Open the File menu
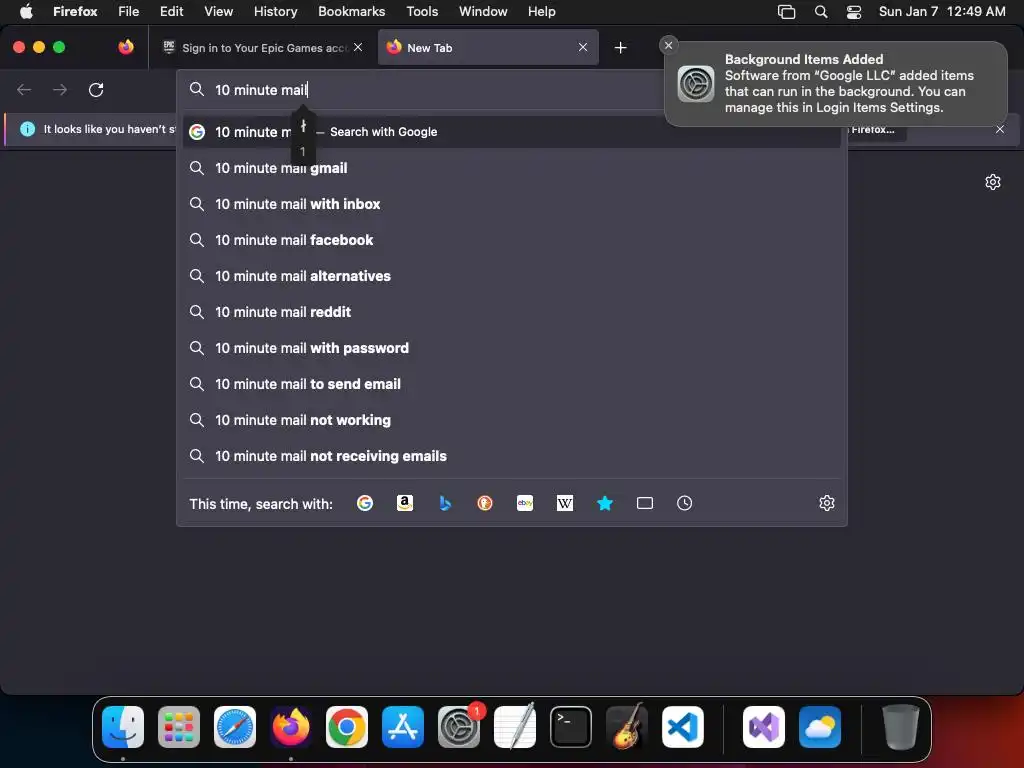Viewport: 1024px width, 768px height. tap(129, 11)
